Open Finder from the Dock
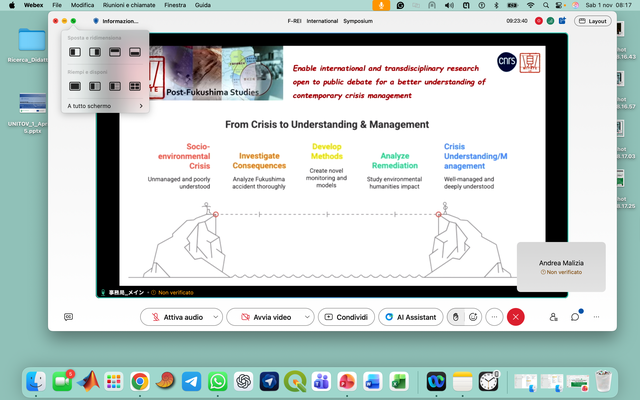 [x=36, y=382]
